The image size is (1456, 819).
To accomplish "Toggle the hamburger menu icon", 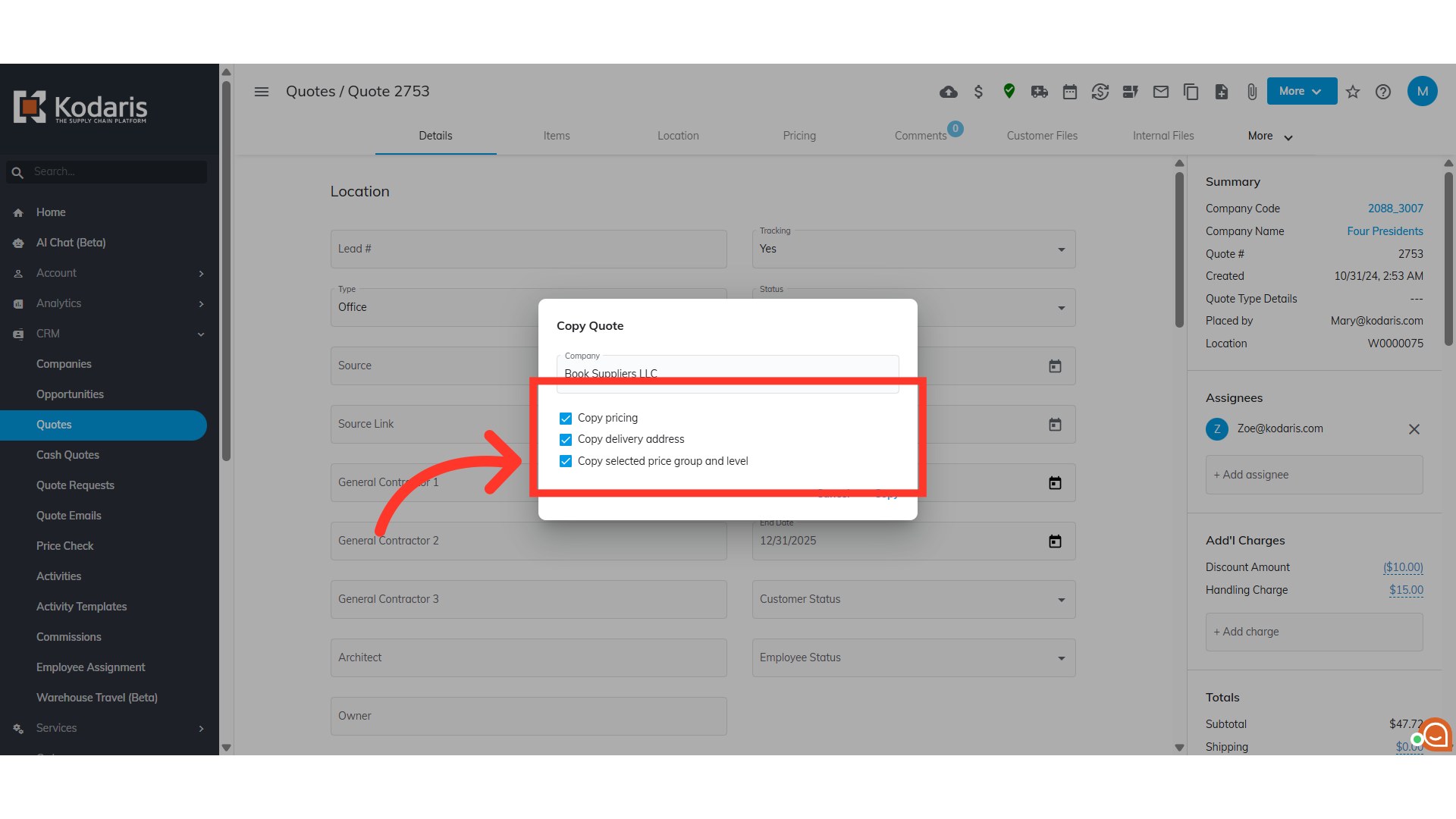I will click(262, 92).
